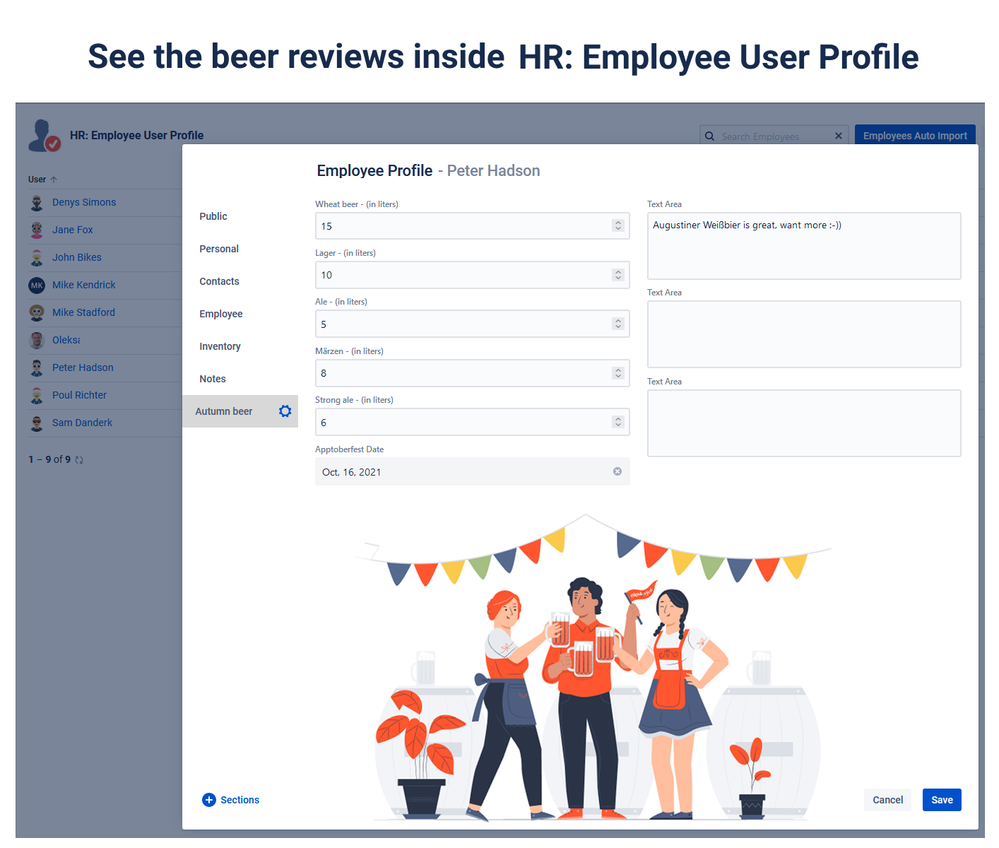The height and width of the screenshot is (848, 999).
Task: Click the User column header
Action: coord(37,180)
